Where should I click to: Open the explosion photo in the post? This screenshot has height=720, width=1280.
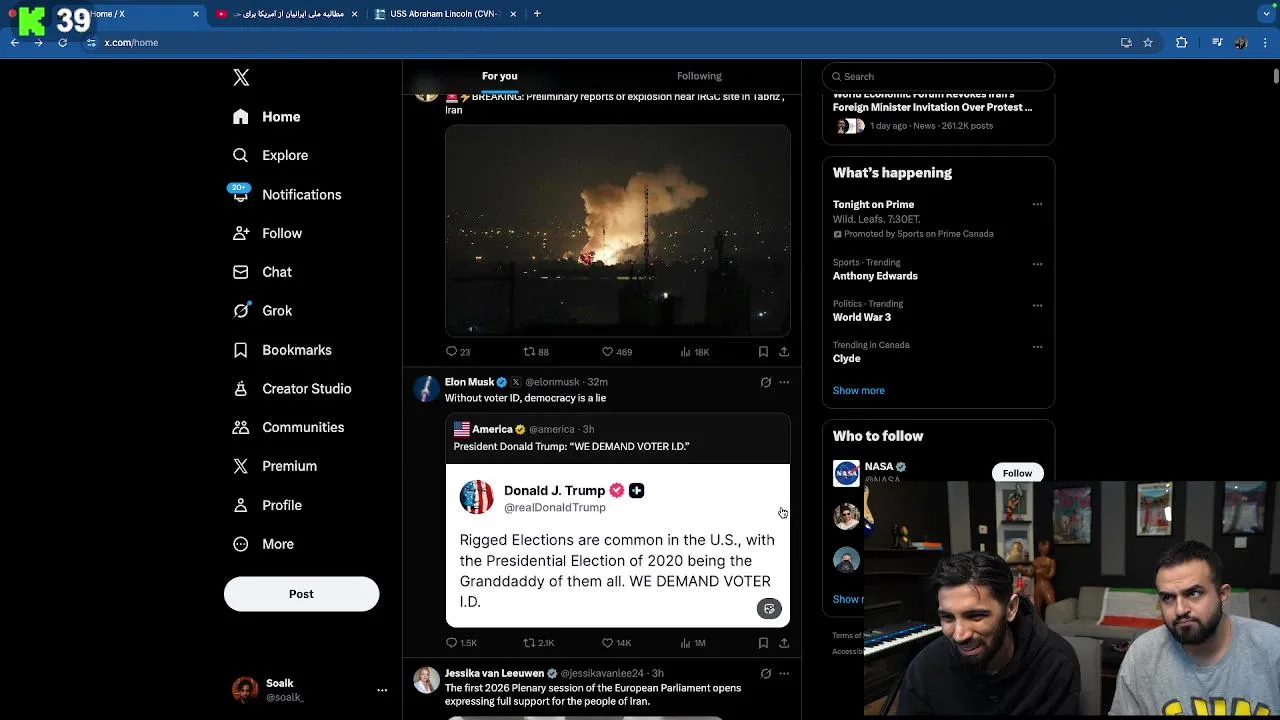[x=618, y=230]
